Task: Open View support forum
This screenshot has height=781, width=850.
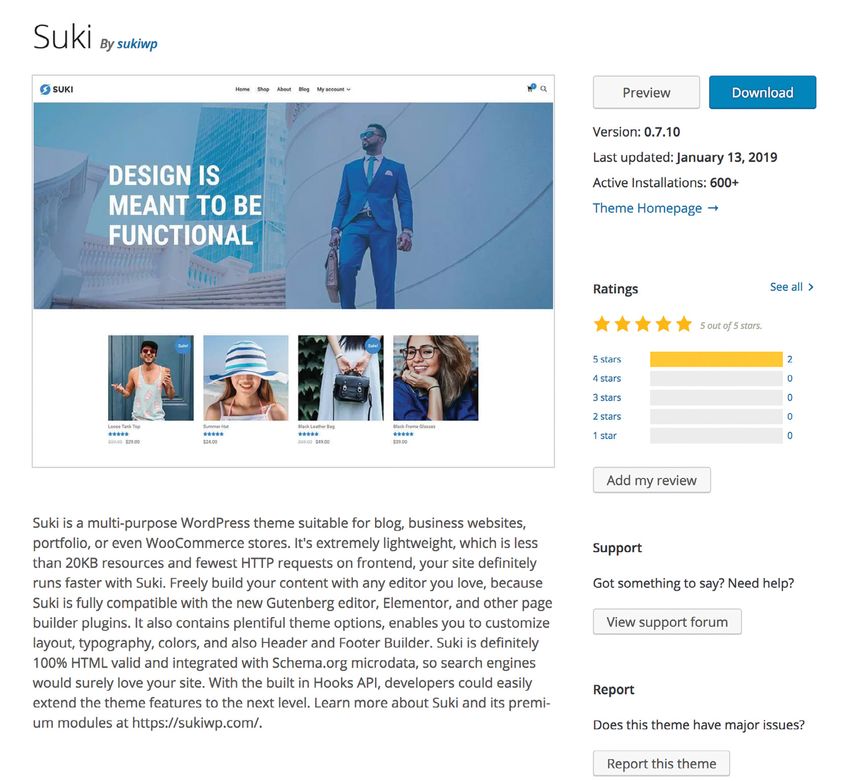Action: click(667, 622)
